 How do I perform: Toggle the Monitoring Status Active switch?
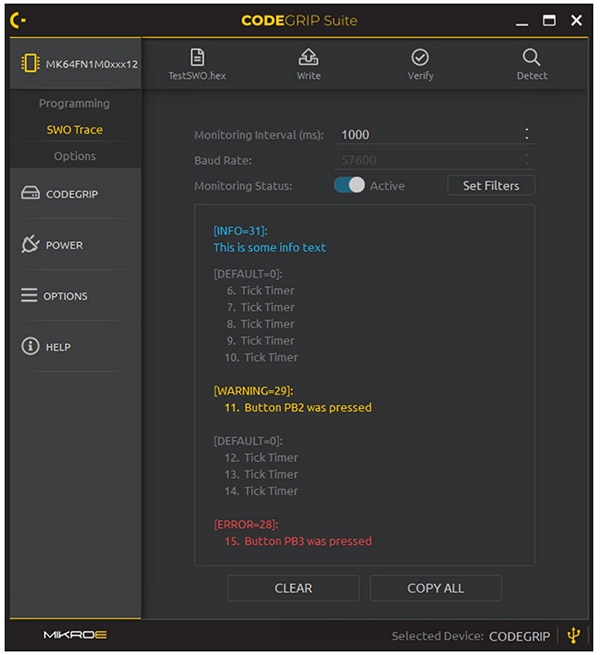coord(349,185)
